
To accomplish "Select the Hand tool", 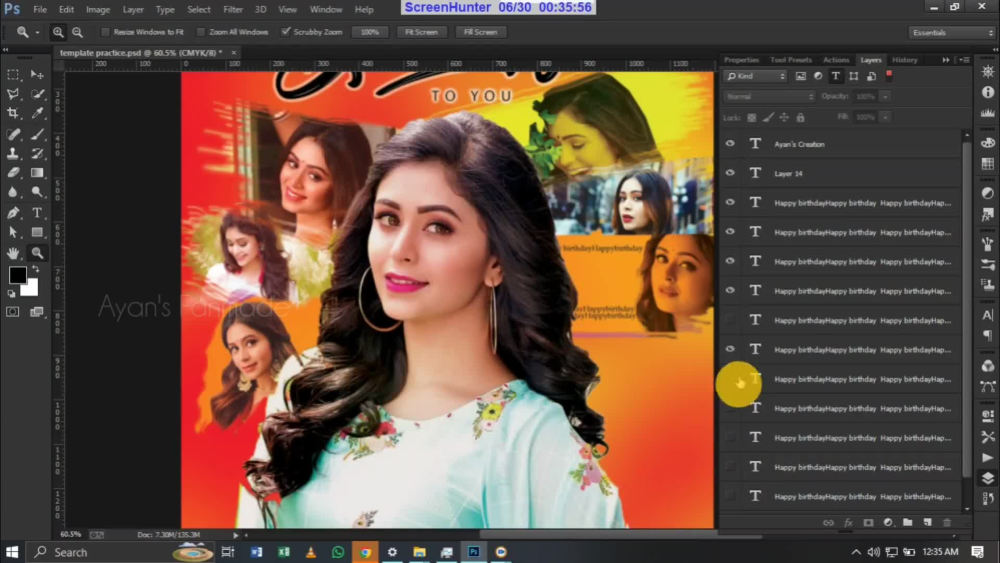I will coord(13,253).
